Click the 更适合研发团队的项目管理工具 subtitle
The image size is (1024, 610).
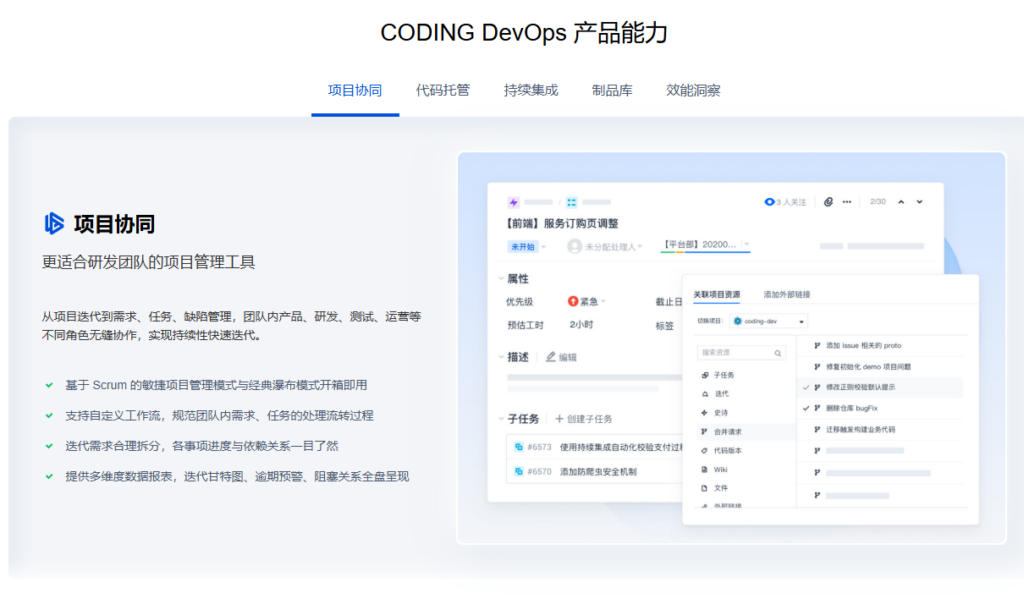click(x=149, y=262)
